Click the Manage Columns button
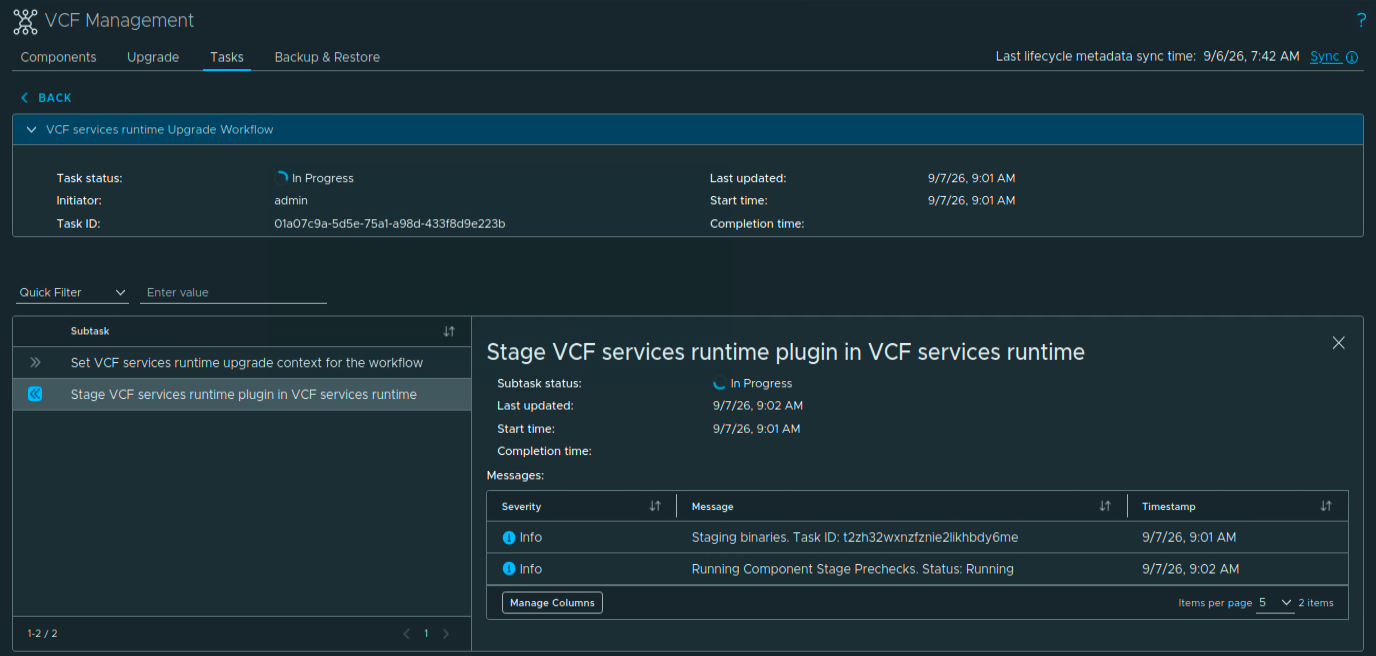 pyautogui.click(x=552, y=603)
